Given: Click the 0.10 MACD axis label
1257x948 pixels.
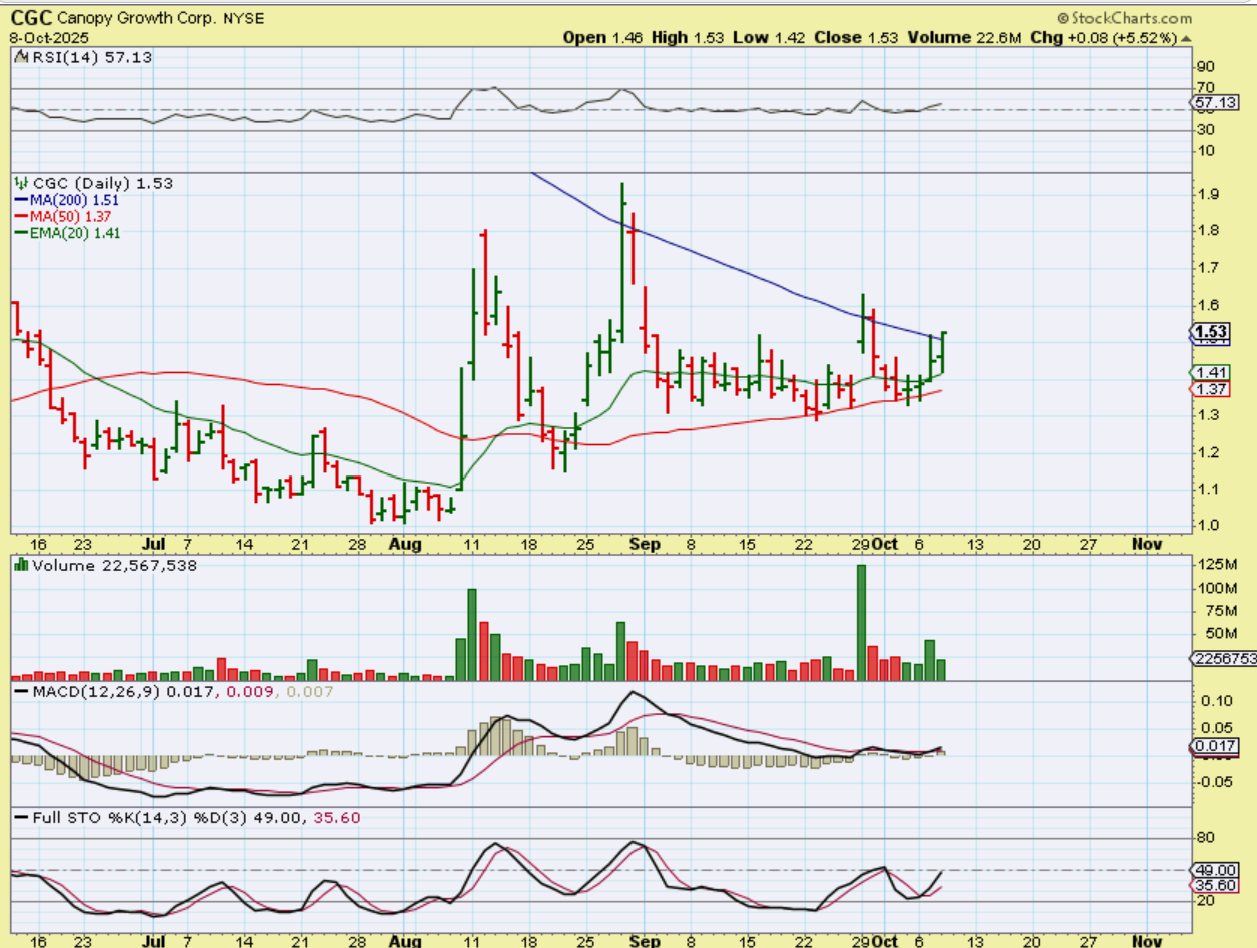Looking at the screenshot, I should point(1218,700).
